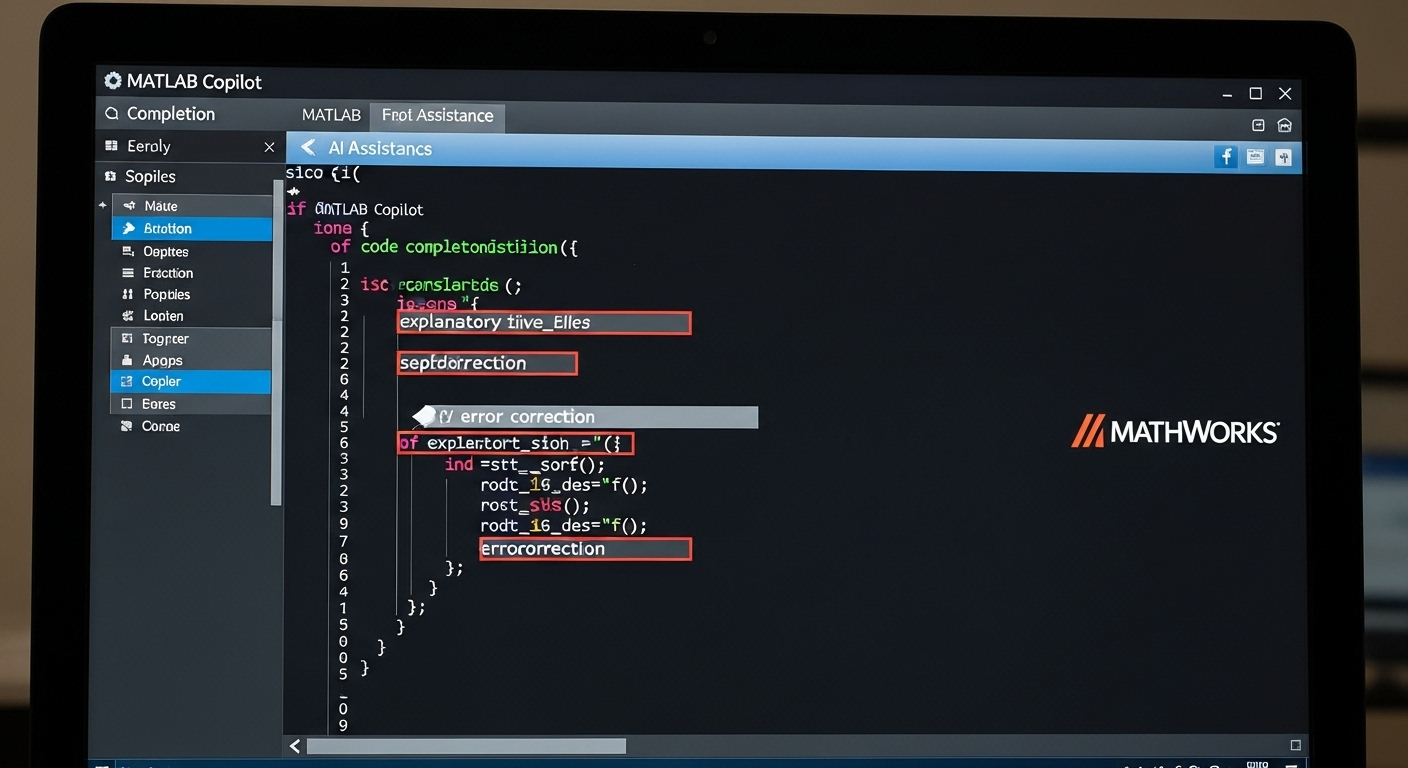Click the tag icon on the error correction tooltip
Image resolution: width=1408 pixels, height=768 pixels.
point(427,416)
